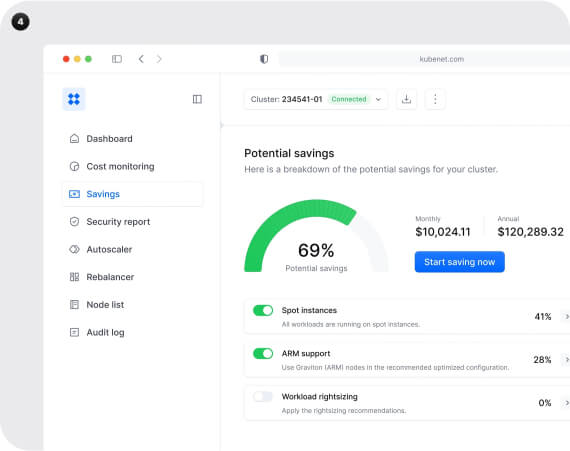The image size is (570, 451).
Task: Disable the ARM support toggle
Action: (263, 354)
